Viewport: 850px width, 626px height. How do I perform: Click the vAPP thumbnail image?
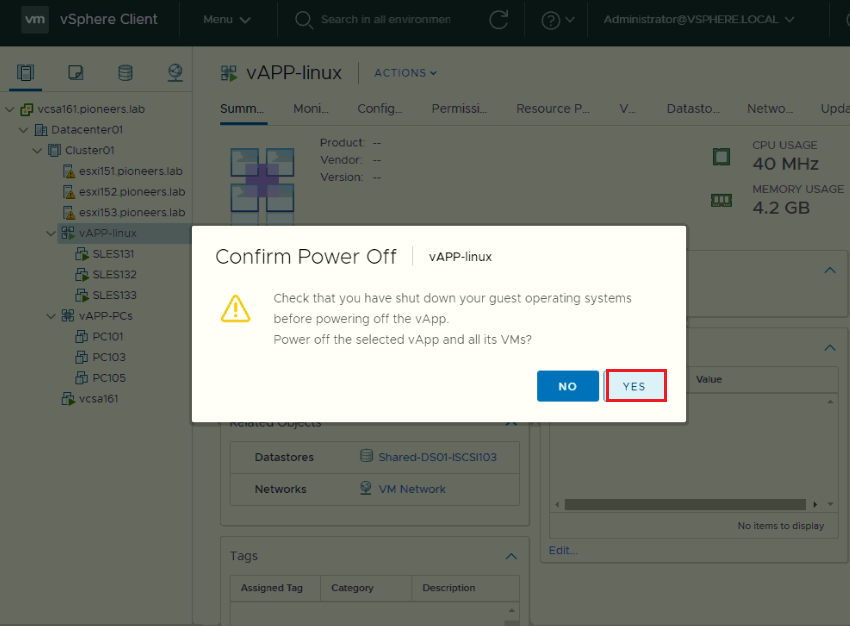(262, 186)
